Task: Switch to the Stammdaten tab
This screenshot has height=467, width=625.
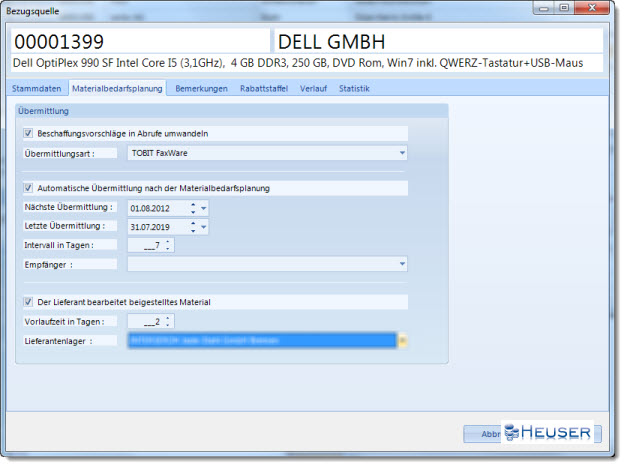Action: click(37, 88)
